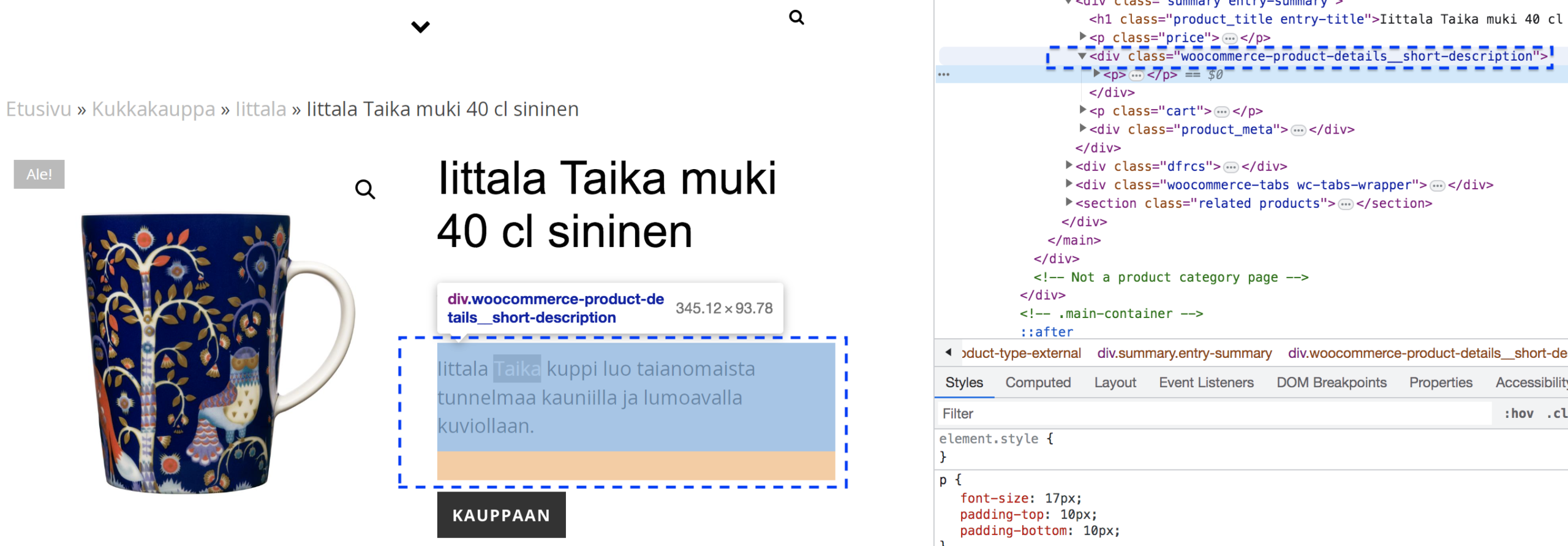Viewport: 1568px width, 546px height.
Task: Click the three-dots icon beside selected DOM row
Action: (944, 75)
